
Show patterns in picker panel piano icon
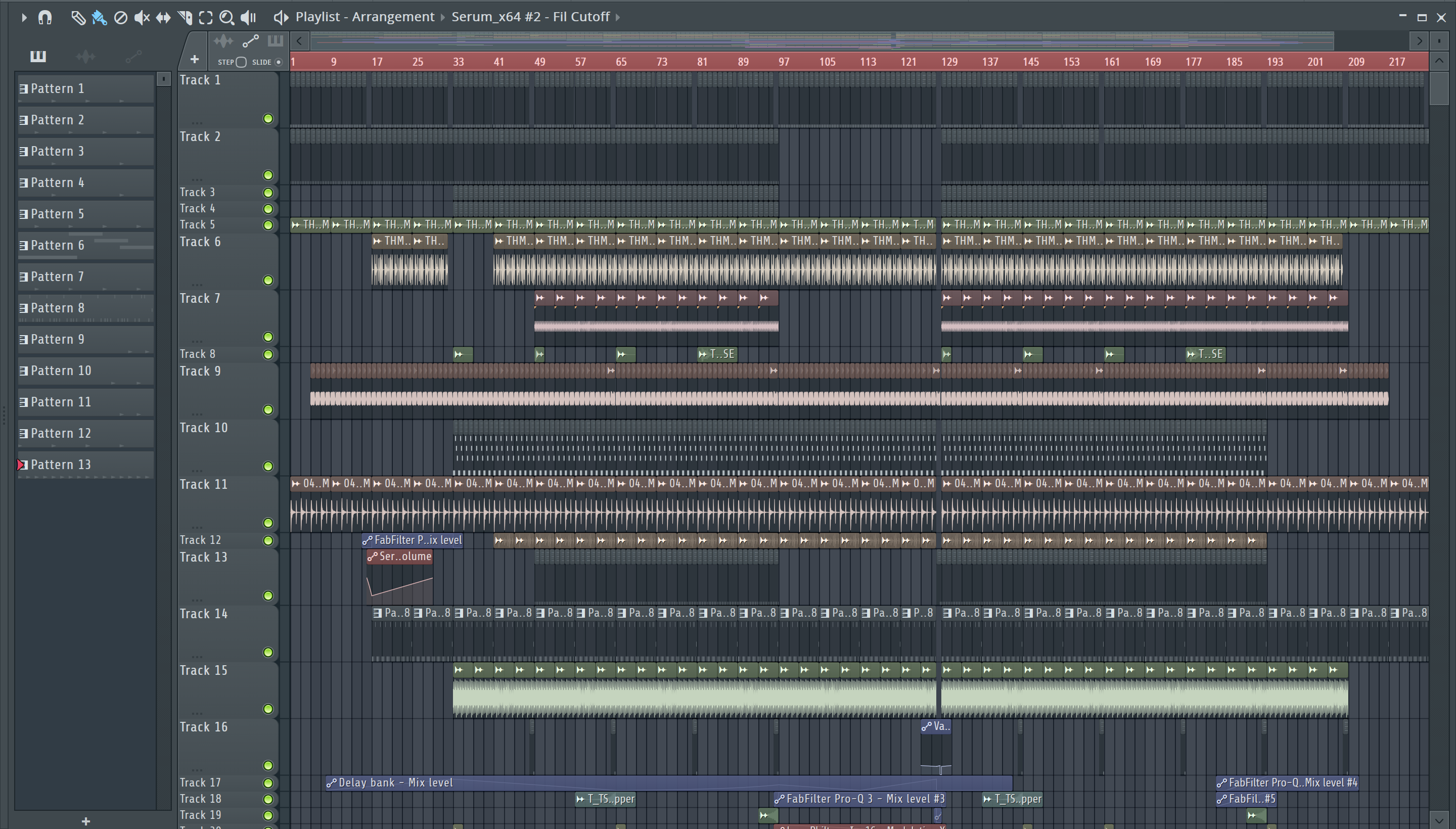(x=38, y=56)
